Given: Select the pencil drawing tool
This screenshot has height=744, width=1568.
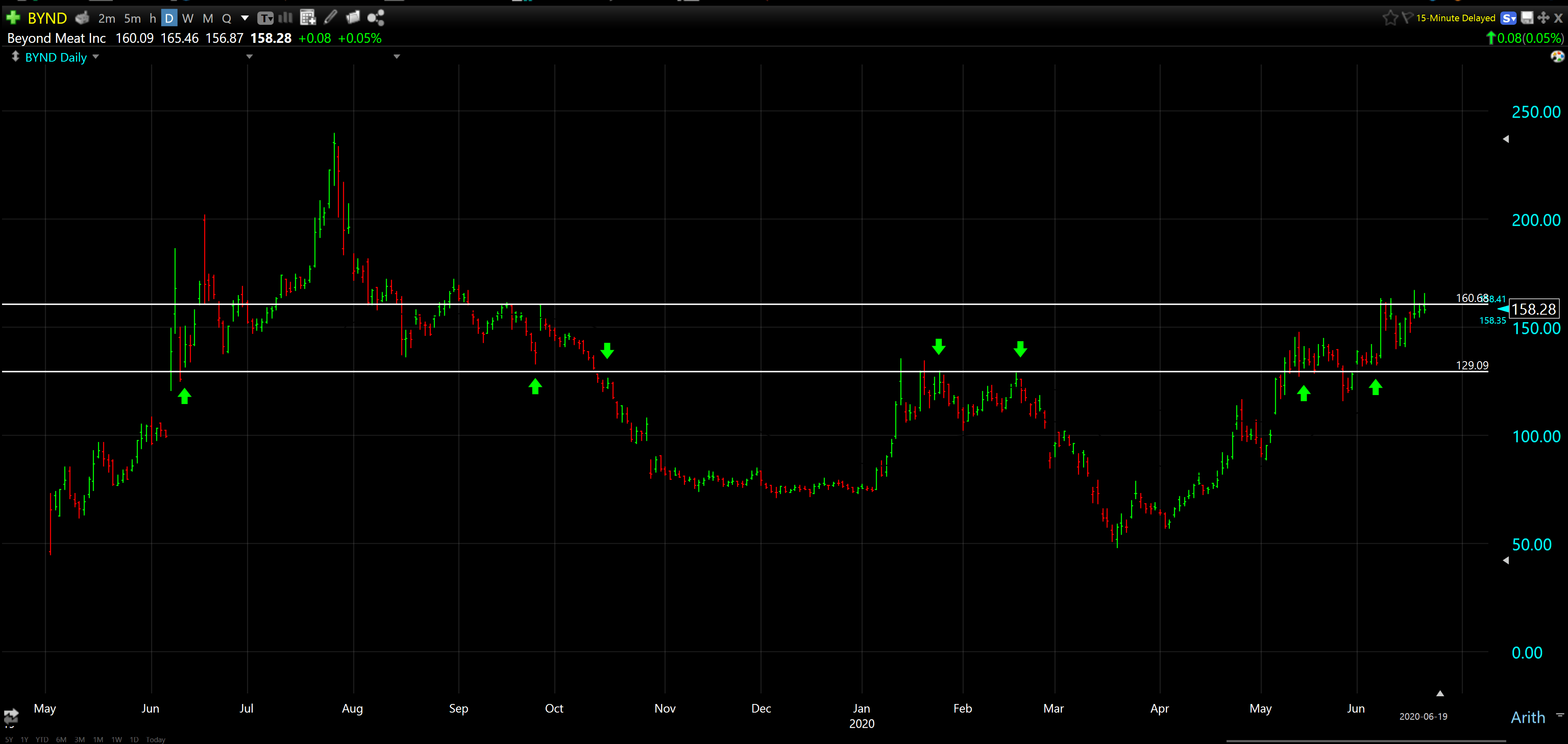Looking at the screenshot, I should (x=331, y=17).
